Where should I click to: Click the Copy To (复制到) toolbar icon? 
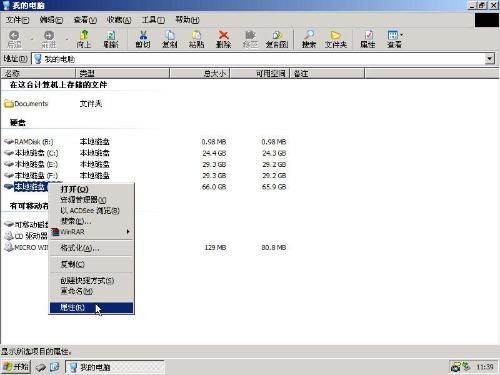point(277,39)
